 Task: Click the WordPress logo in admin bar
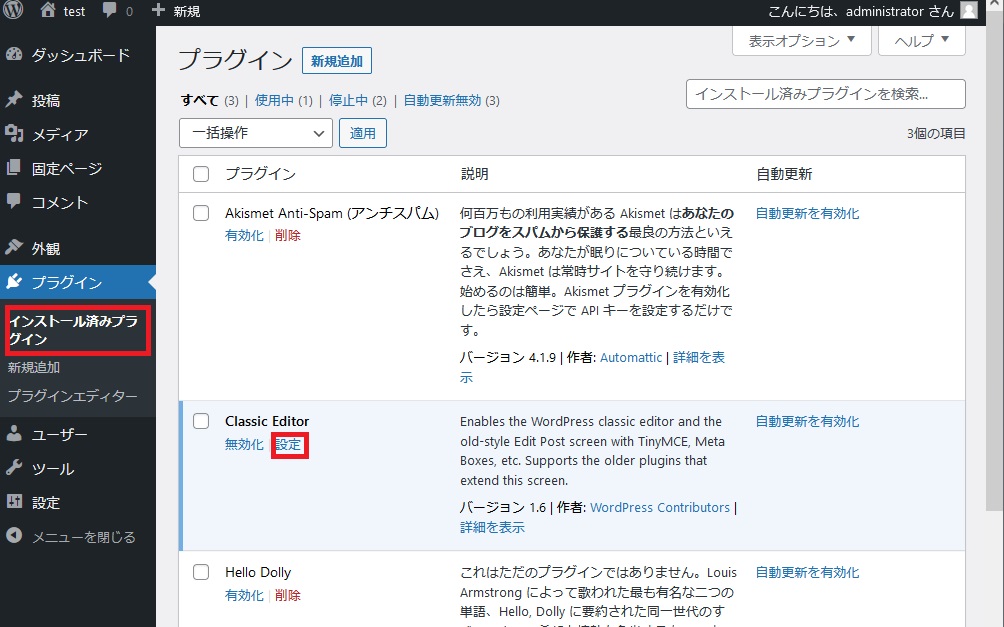[13, 10]
